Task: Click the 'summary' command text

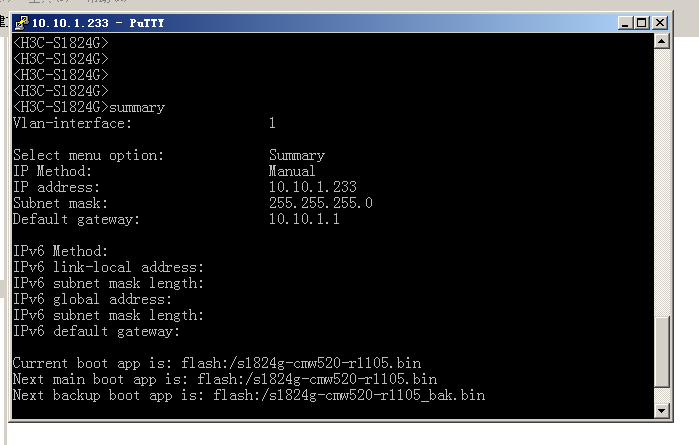Action: coord(137,107)
